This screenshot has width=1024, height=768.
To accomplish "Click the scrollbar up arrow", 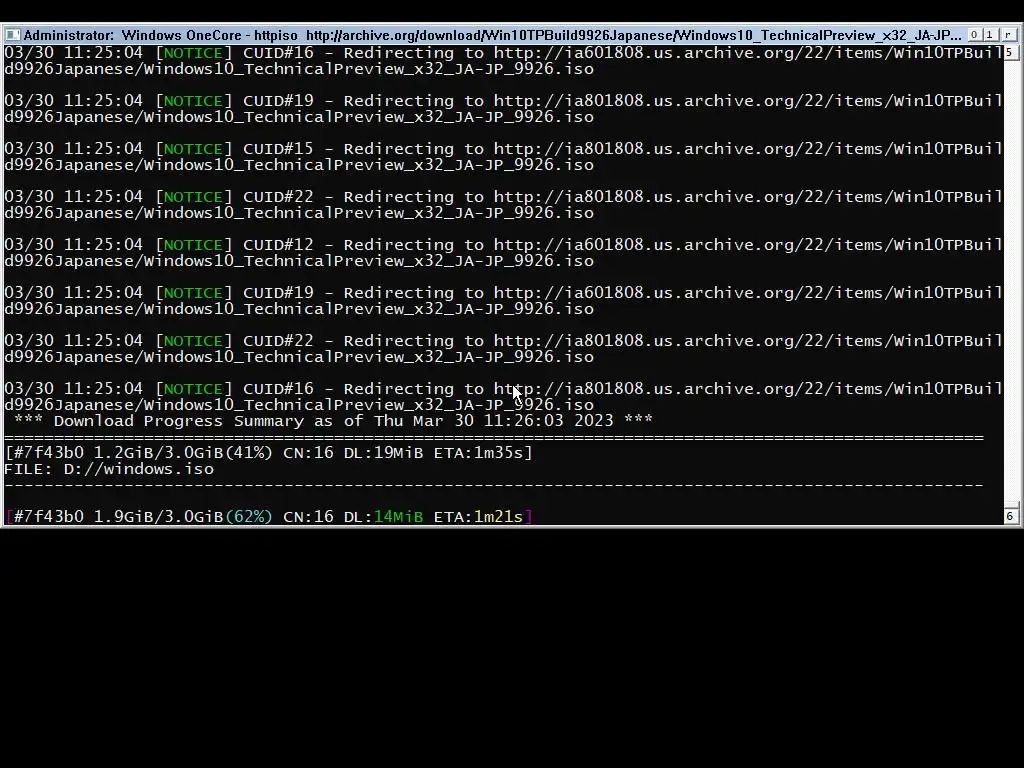I will tap(1010, 52).
